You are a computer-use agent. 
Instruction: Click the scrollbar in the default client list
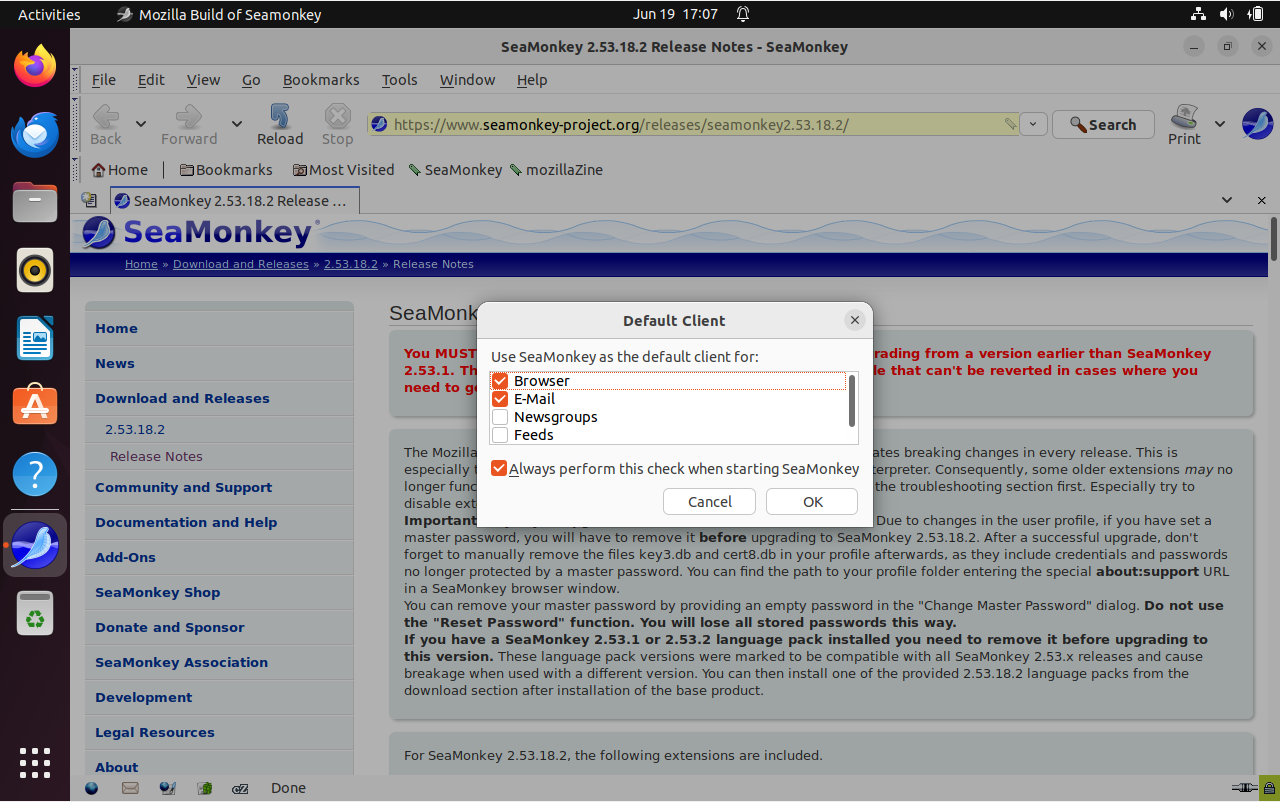[852, 401]
